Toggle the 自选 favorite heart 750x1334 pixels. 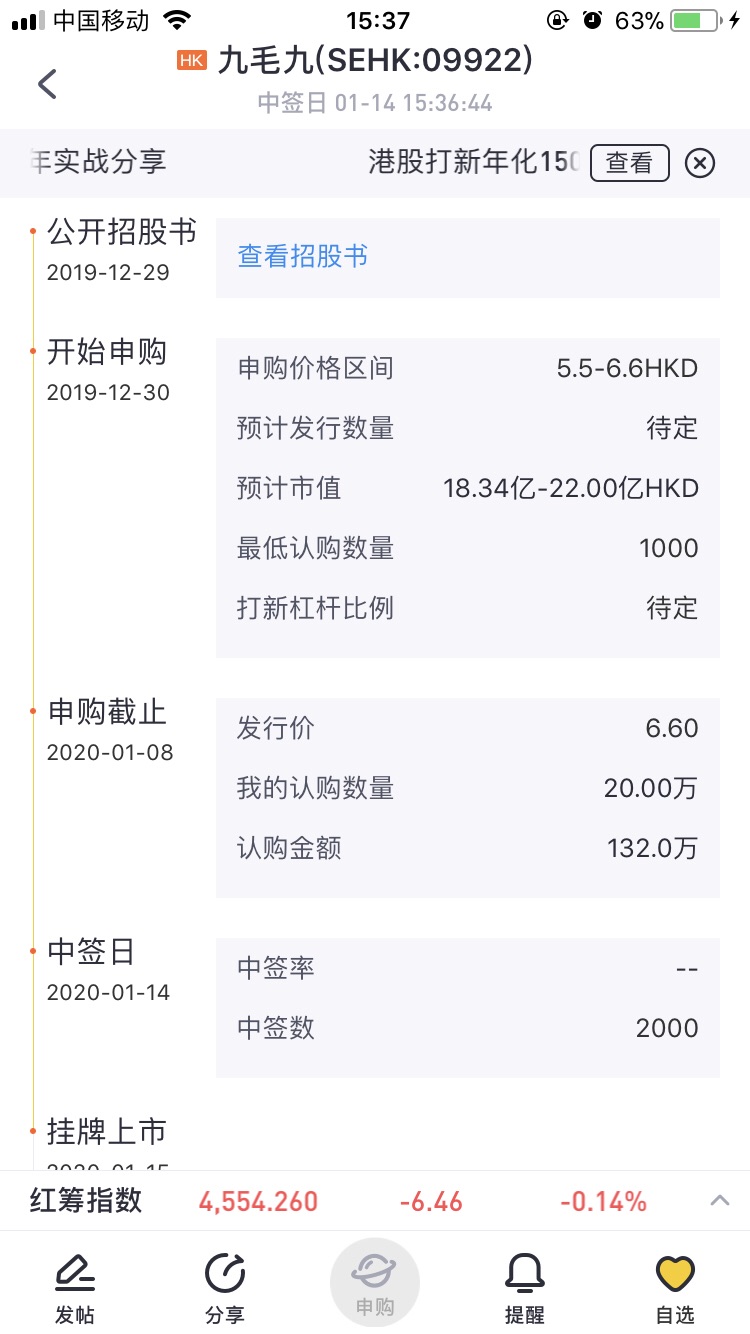click(675, 1289)
